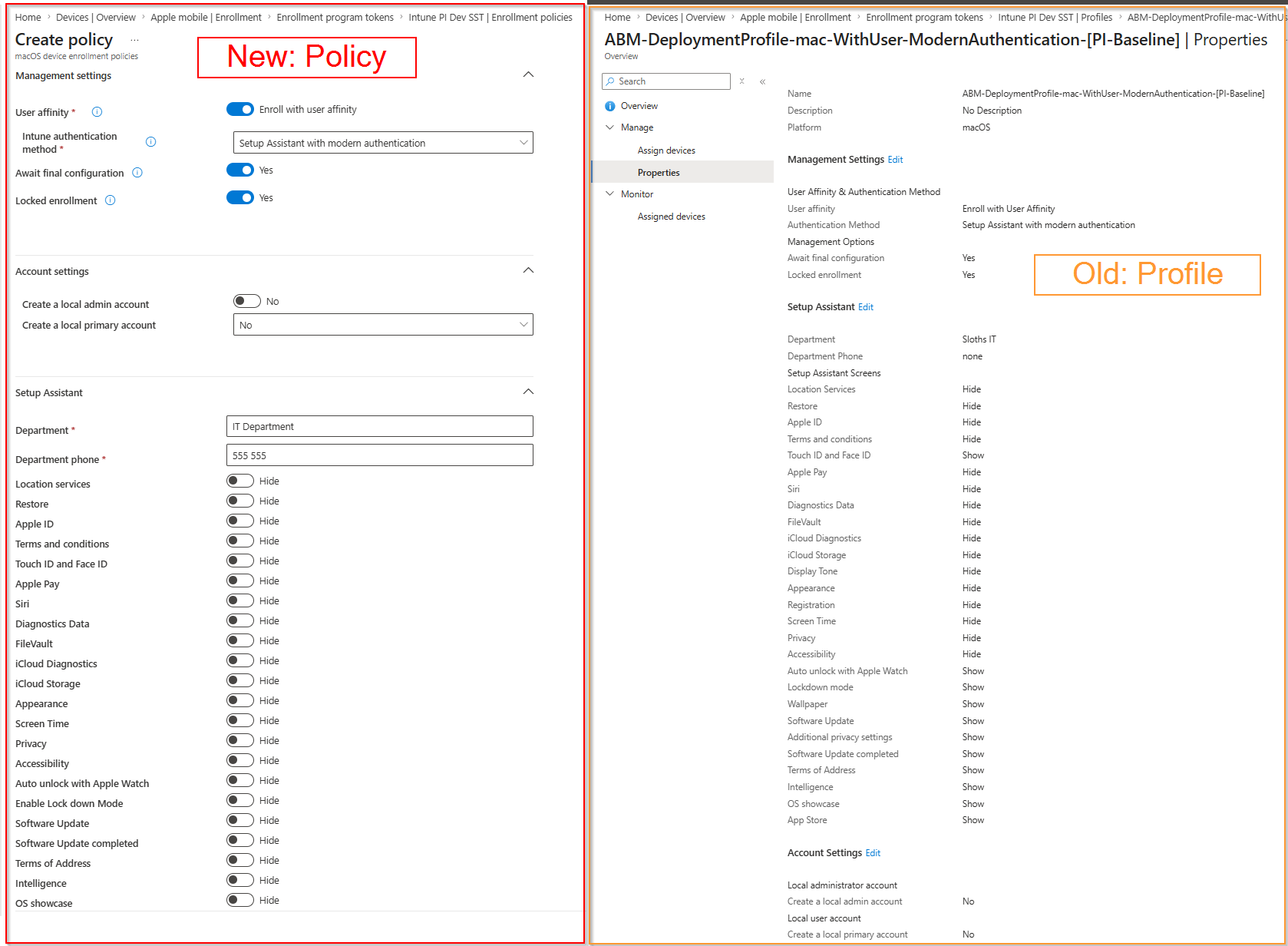Toggle OS showcase switch

[x=240, y=900]
